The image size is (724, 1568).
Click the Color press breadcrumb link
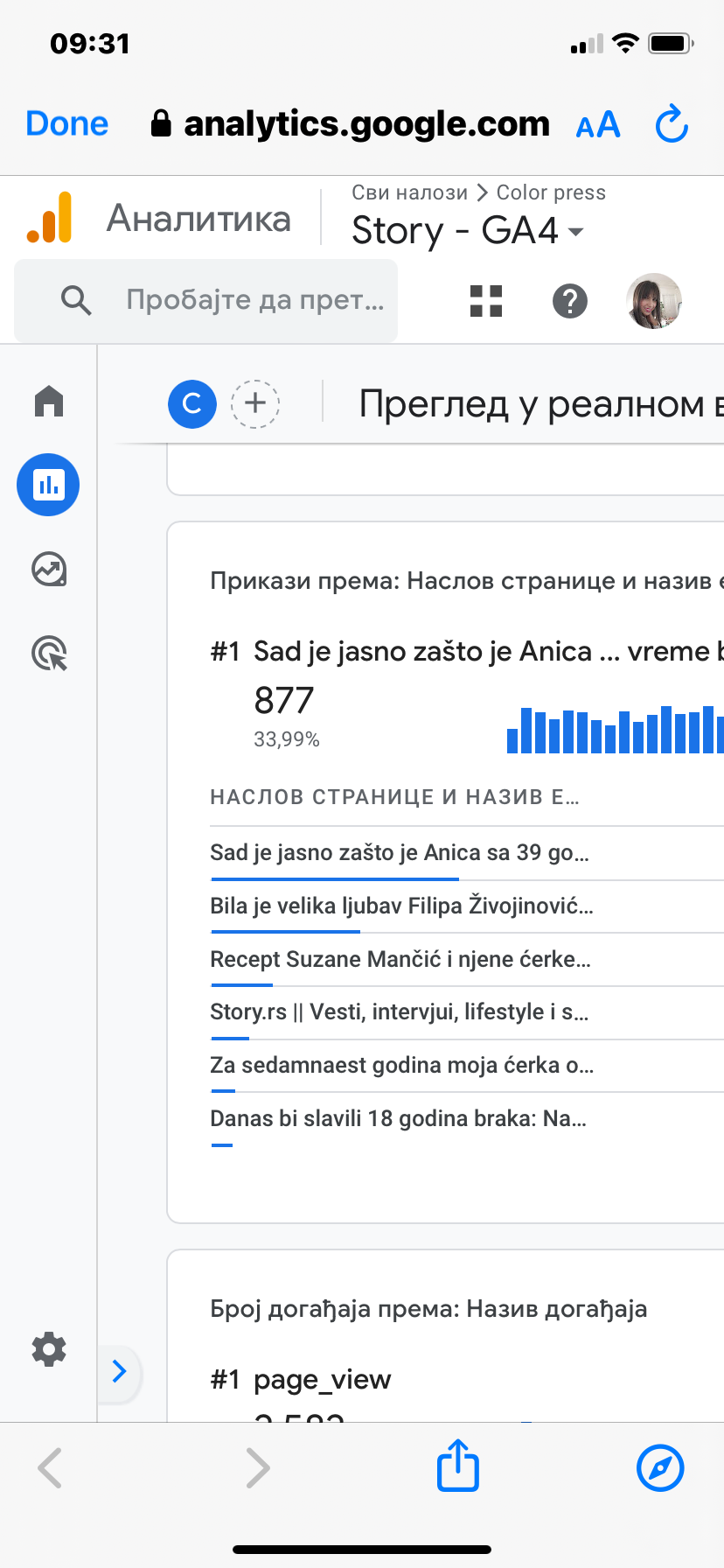[x=551, y=192]
